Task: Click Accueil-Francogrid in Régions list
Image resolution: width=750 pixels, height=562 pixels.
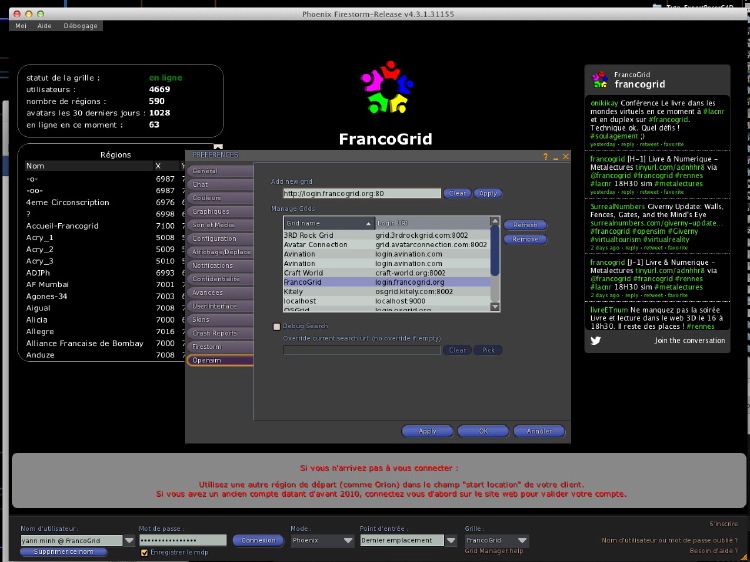Action: point(62,226)
